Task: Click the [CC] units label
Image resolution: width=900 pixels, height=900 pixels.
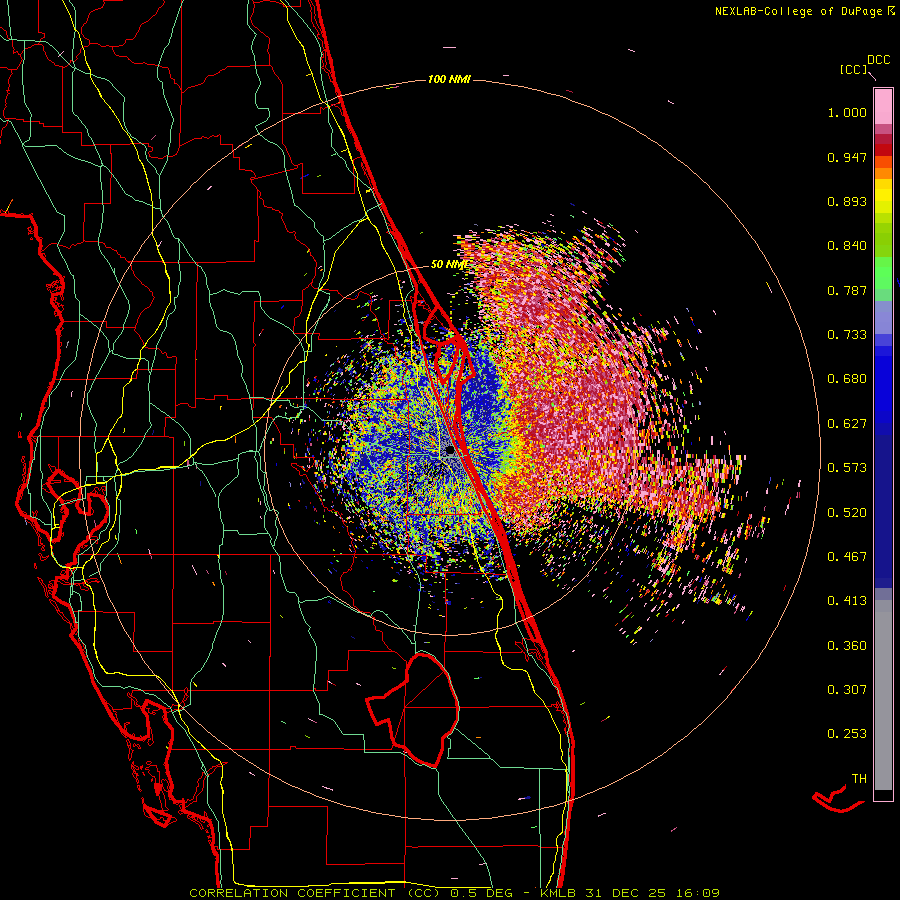Action: tap(854, 69)
